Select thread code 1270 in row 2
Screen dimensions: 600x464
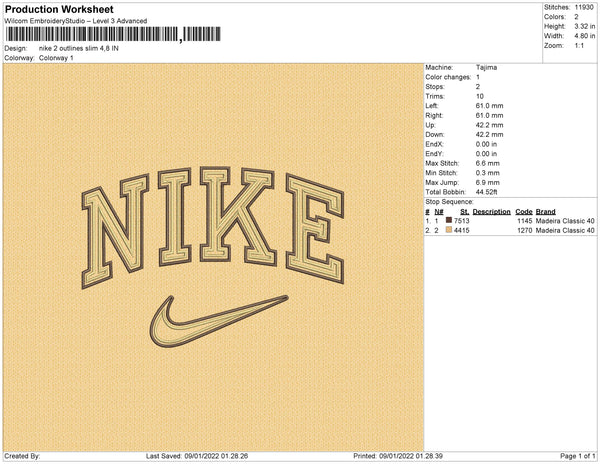click(x=525, y=231)
